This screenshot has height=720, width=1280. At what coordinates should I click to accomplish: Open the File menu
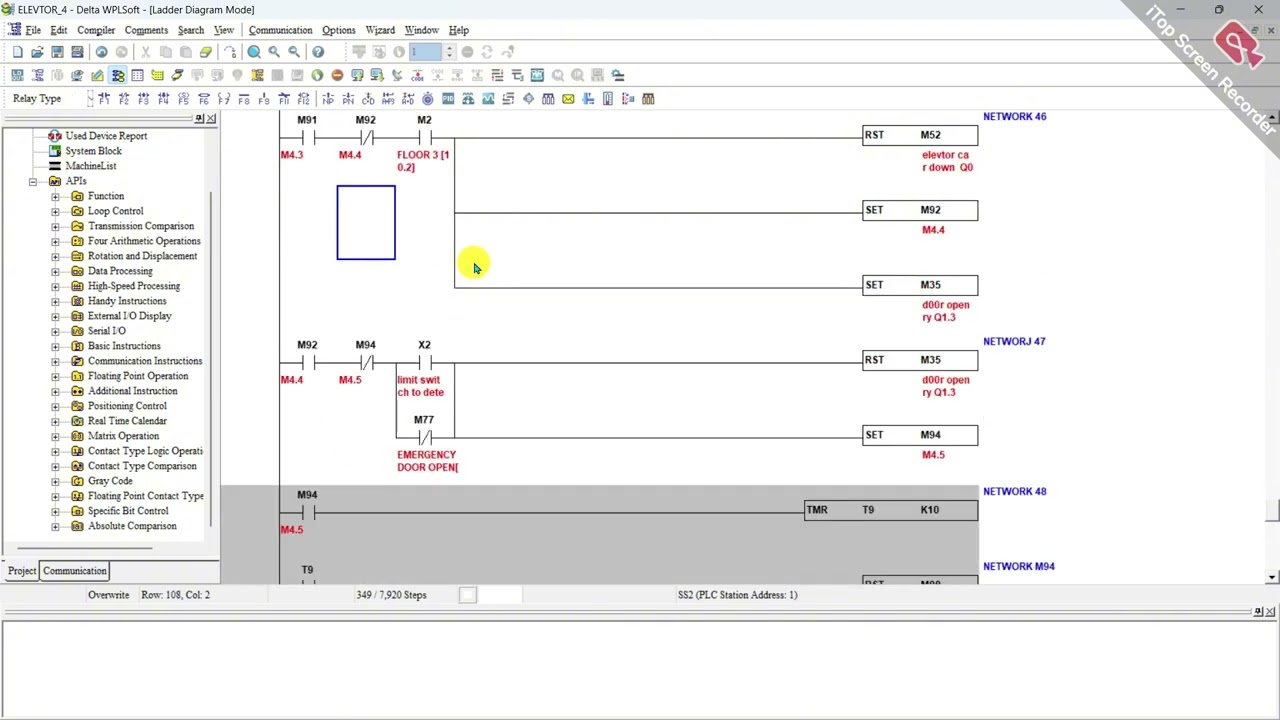[33, 30]
